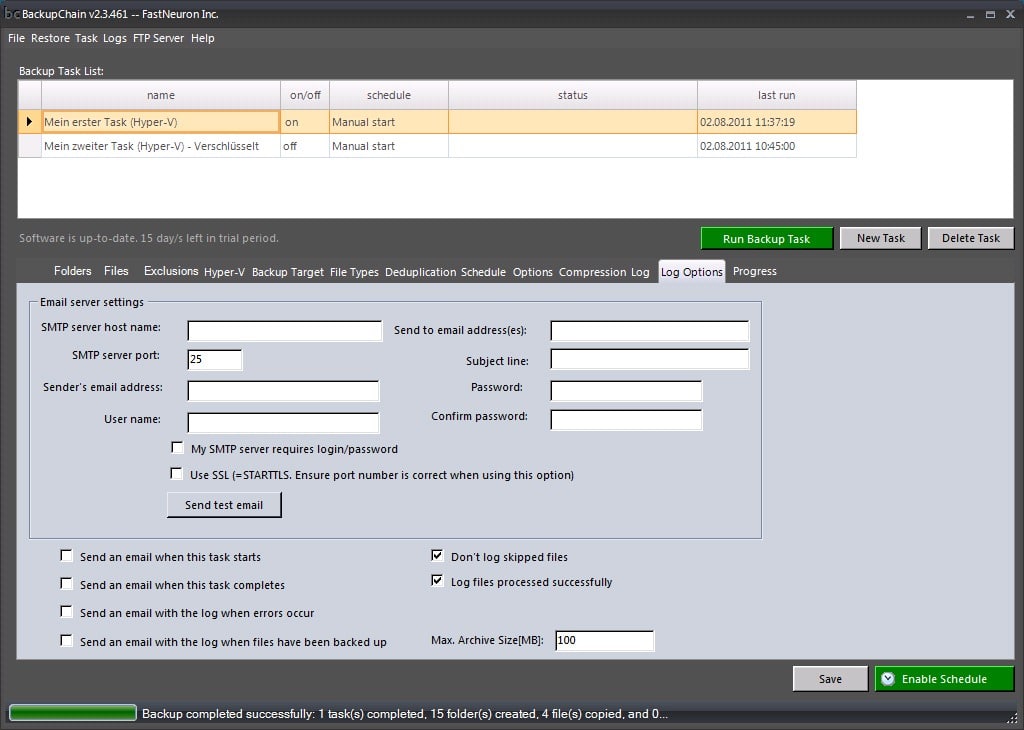Open the Task menu

(x=86, y=38)
